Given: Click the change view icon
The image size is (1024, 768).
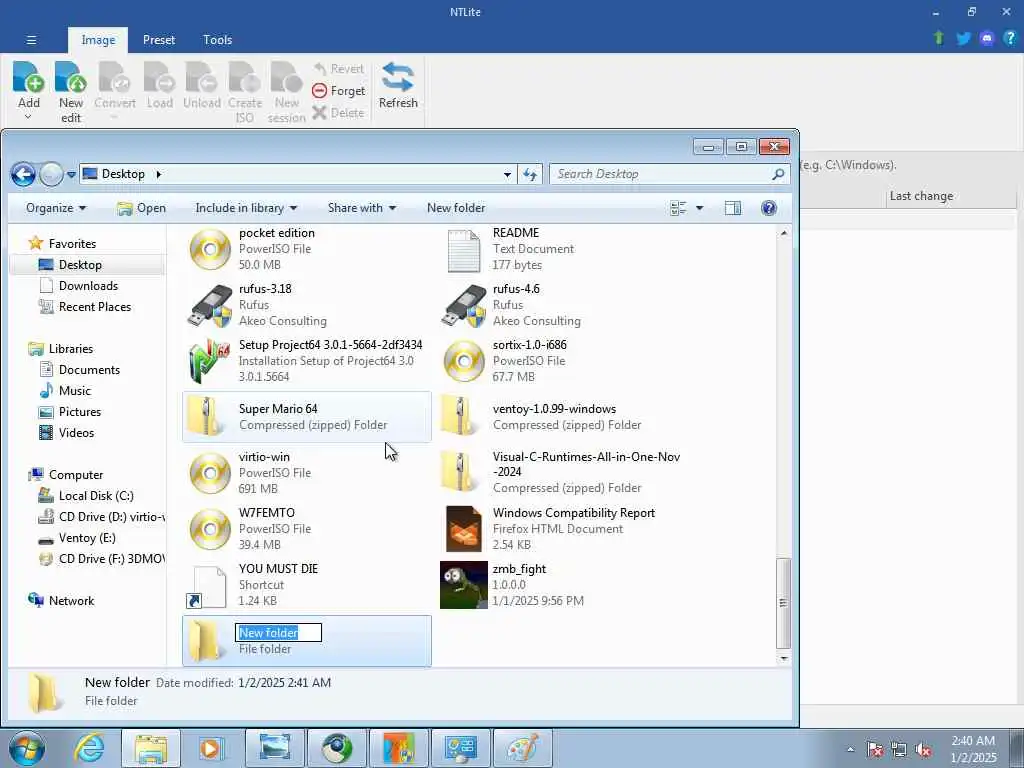Looking at the screenshot, I should click(679, 208).
